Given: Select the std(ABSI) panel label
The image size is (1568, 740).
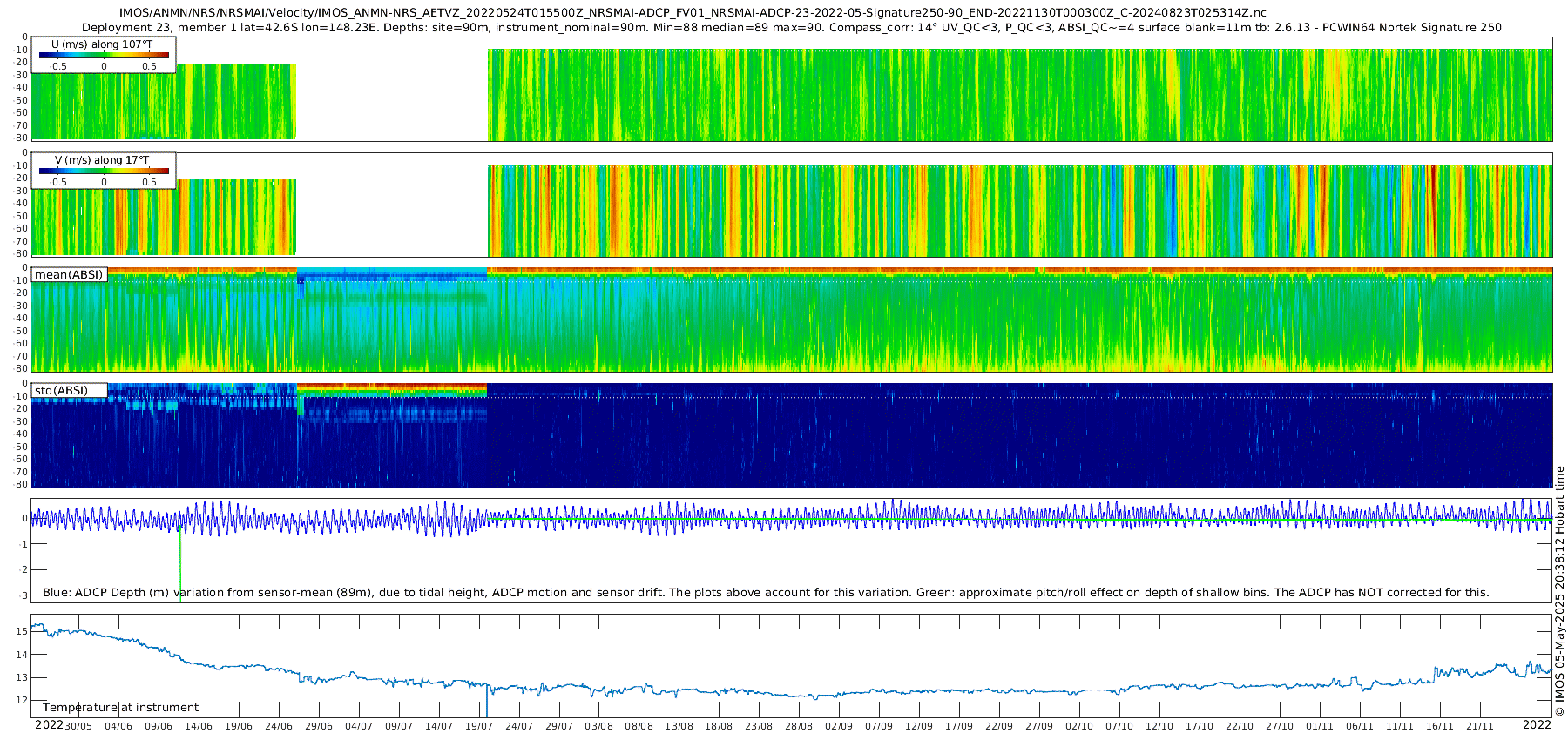Looking at the screenshot, I should [61, 390].
